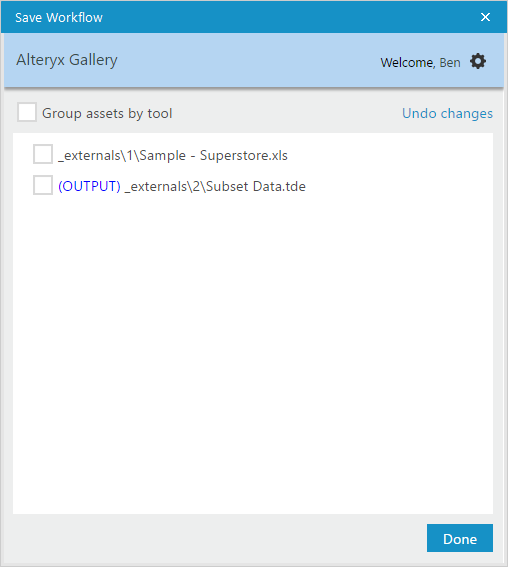This screenshot has height=567, width=508.
Task: Click the gray footer area left of Done
Action: [217, 539]
